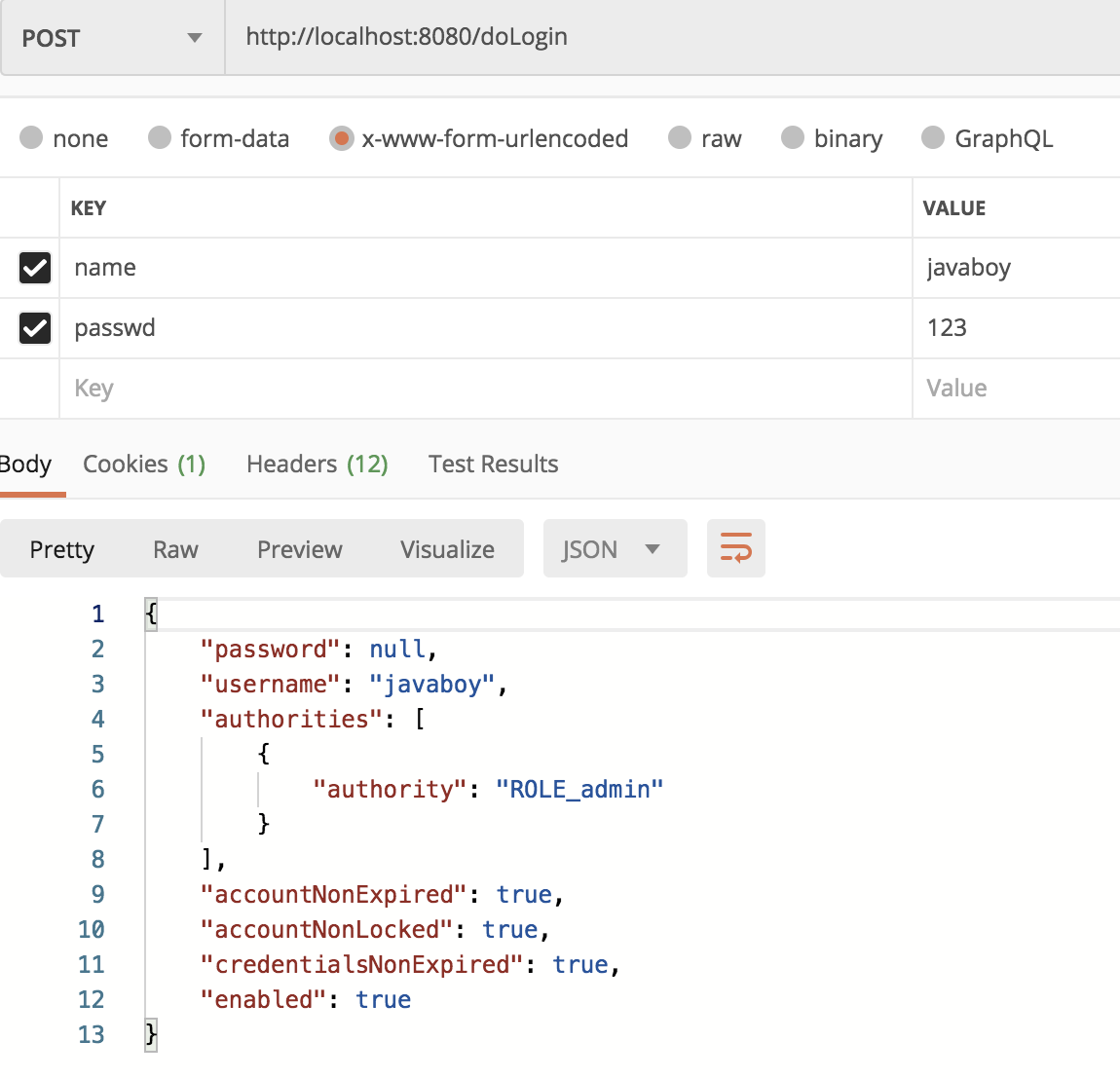Select the none body type
The height and width of the screenshot is (1079, 1120).
(x=31, y=138)
